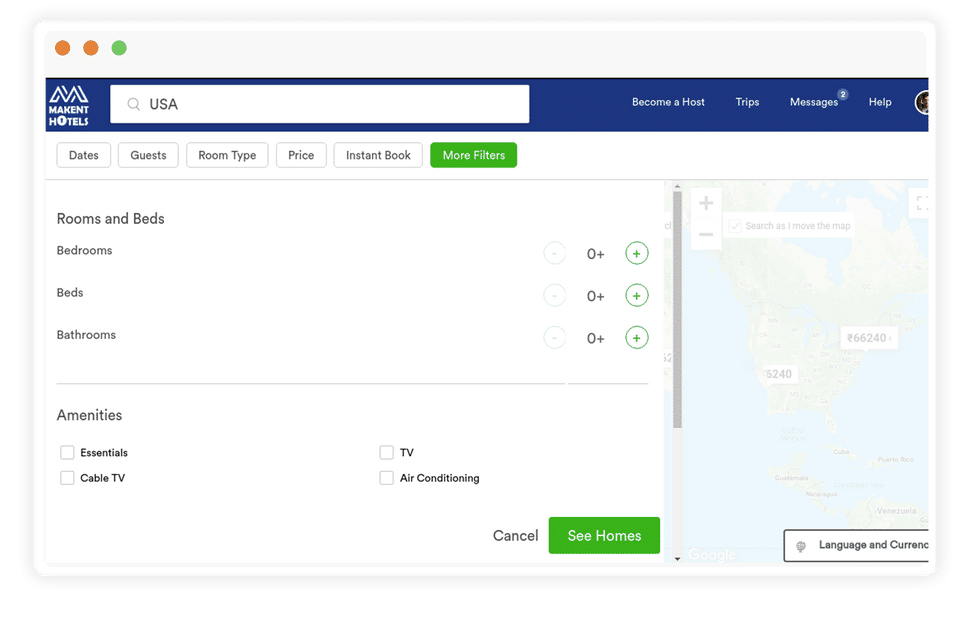This screenshot has width=960, height=624.
Task: Open Language and Currency settings
Action: coord(857,546)
